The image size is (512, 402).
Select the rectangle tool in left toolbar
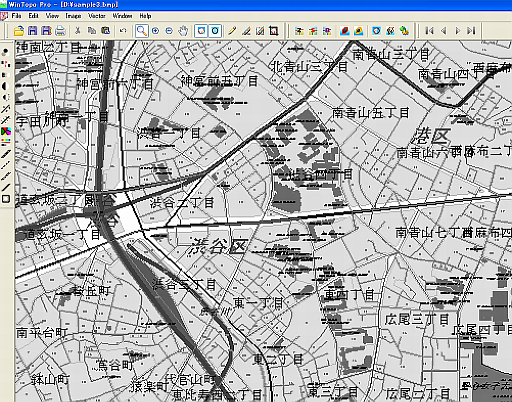[6, 199]
